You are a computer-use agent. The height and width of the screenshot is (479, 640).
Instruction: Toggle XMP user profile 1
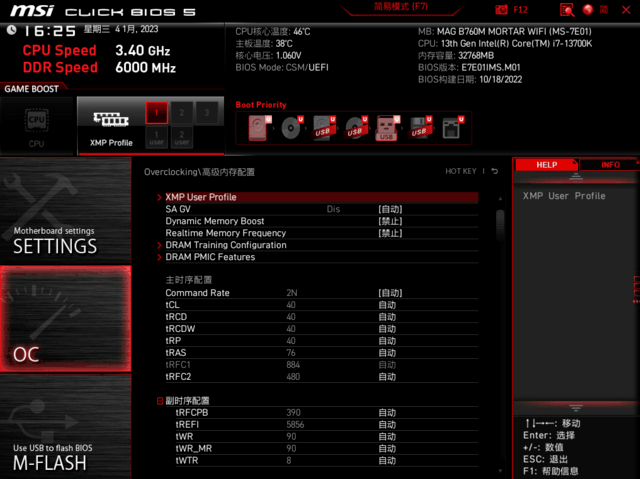tap(156, 137)
